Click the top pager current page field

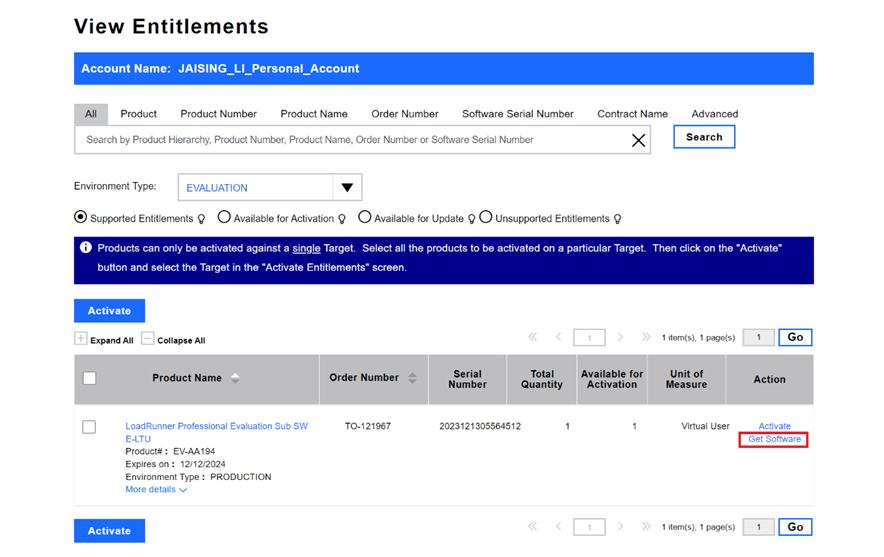pos(589,338)
